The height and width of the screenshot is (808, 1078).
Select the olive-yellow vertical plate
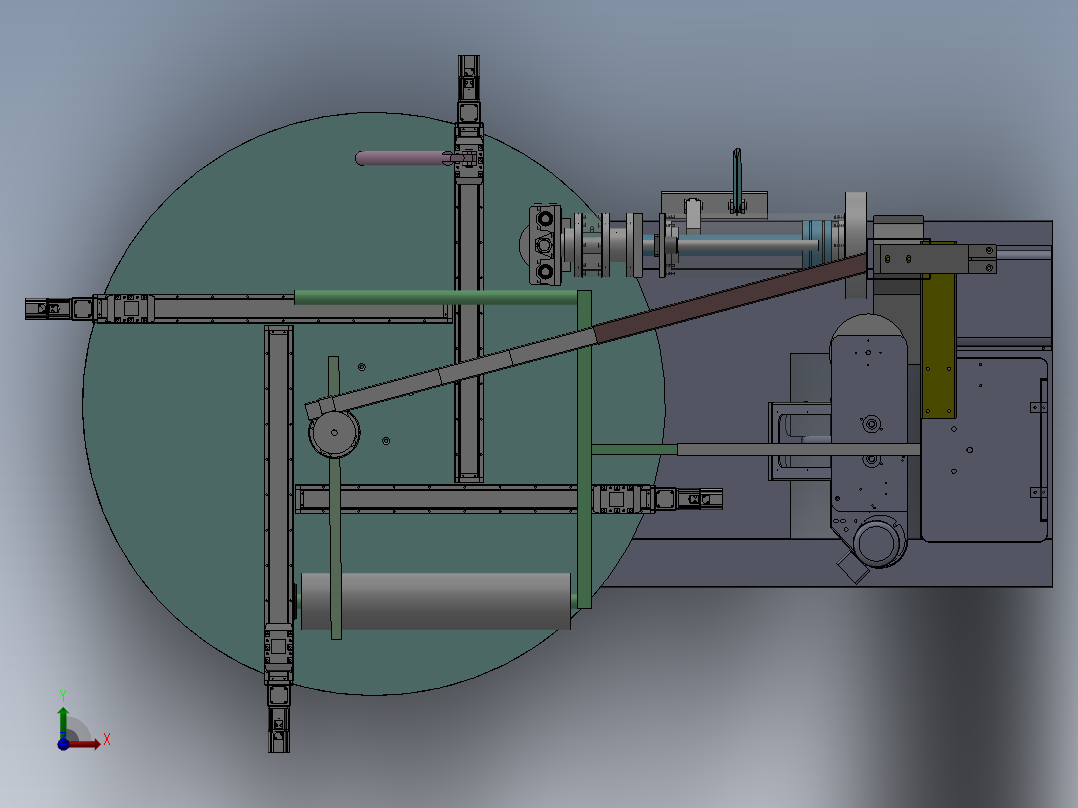(x=938, y=330)
